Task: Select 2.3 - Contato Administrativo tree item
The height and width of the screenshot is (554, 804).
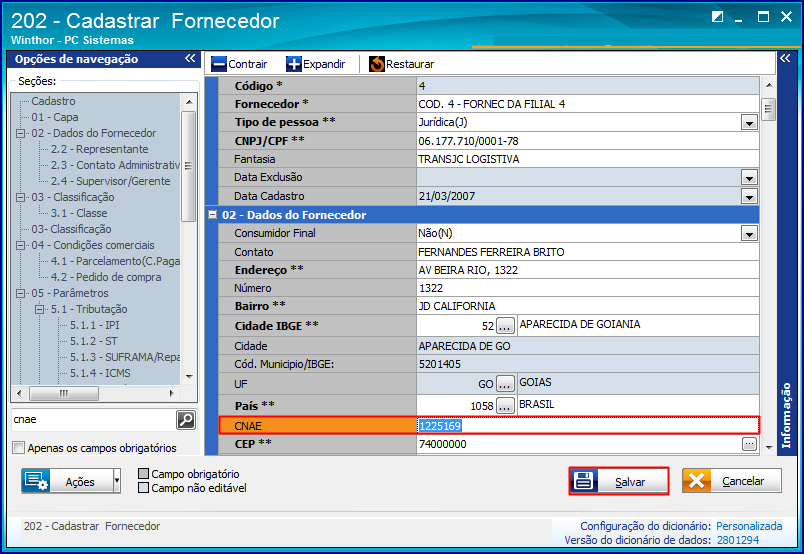Action: click(115, 165)
